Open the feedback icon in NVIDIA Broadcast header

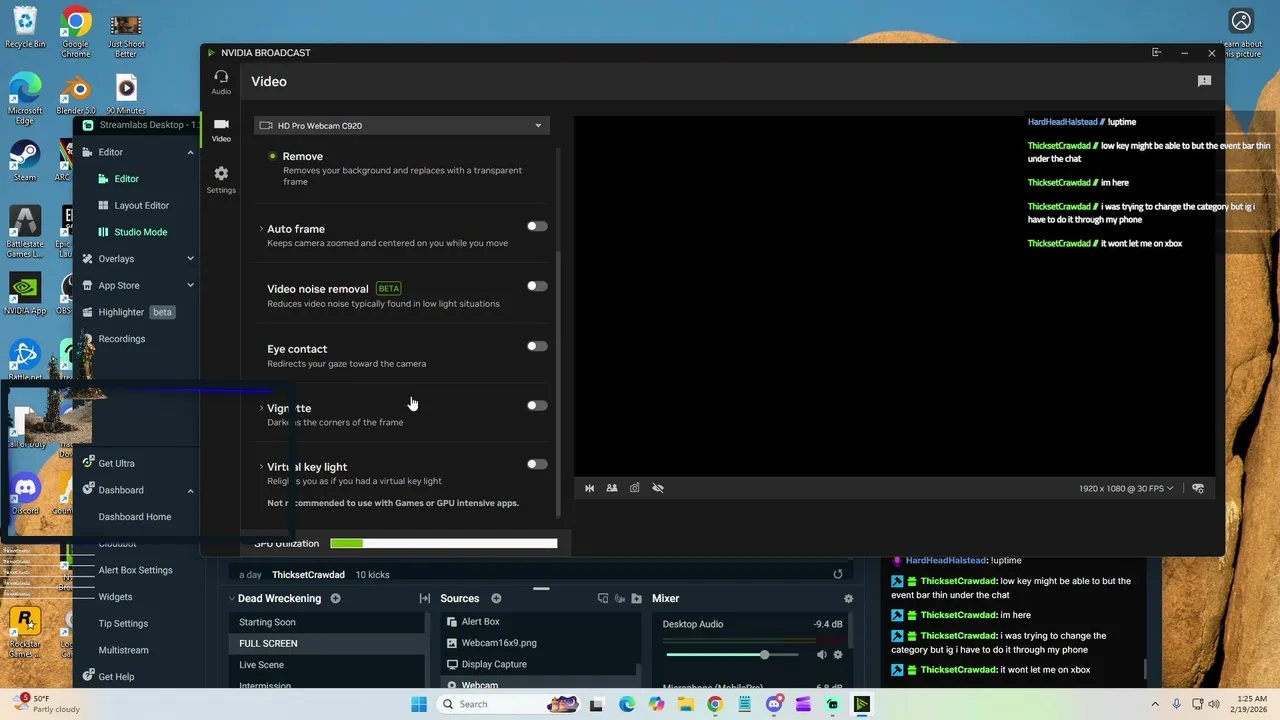coord(1204,81)
